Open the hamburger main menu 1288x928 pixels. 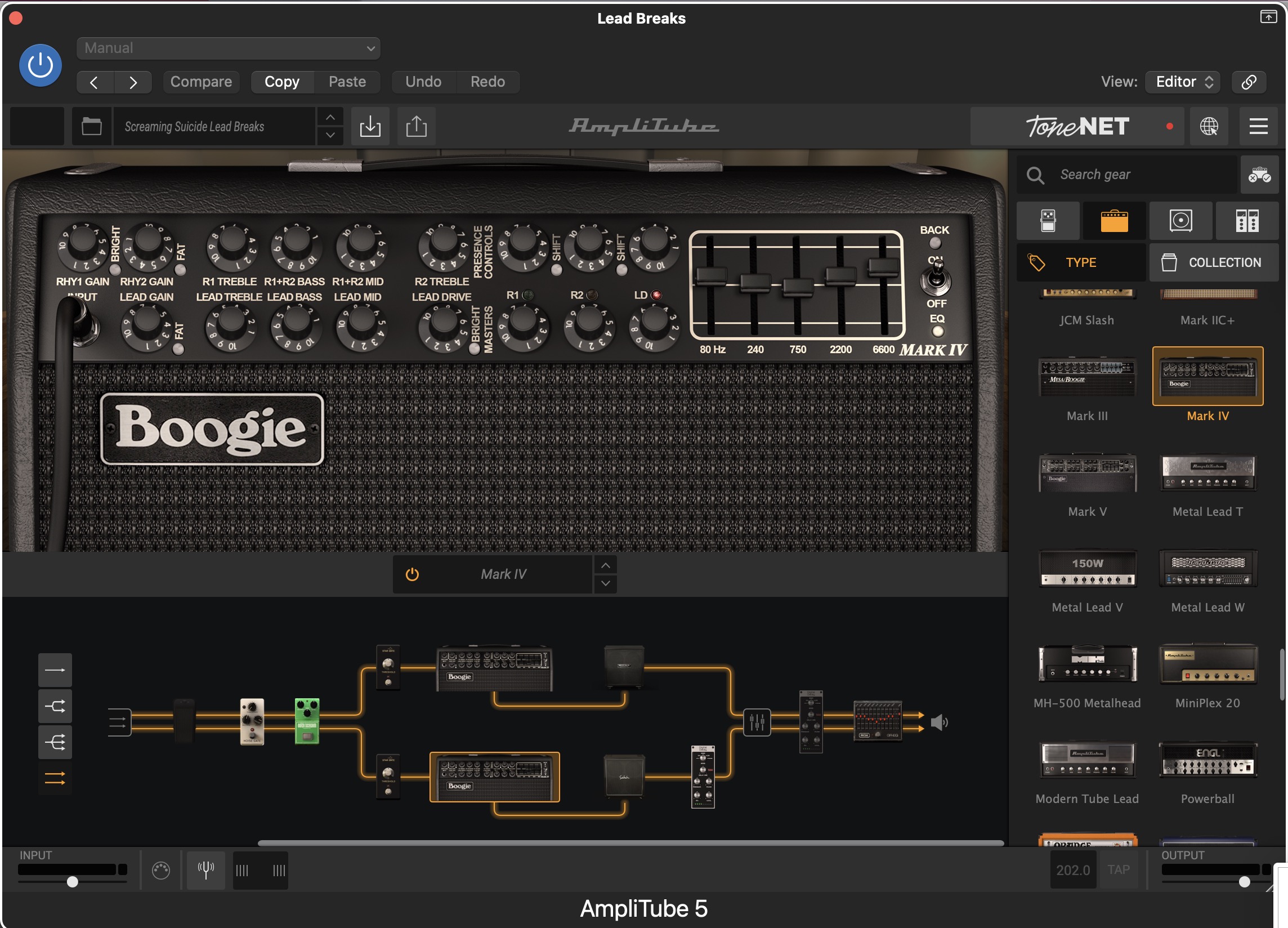pos(1259,126)
